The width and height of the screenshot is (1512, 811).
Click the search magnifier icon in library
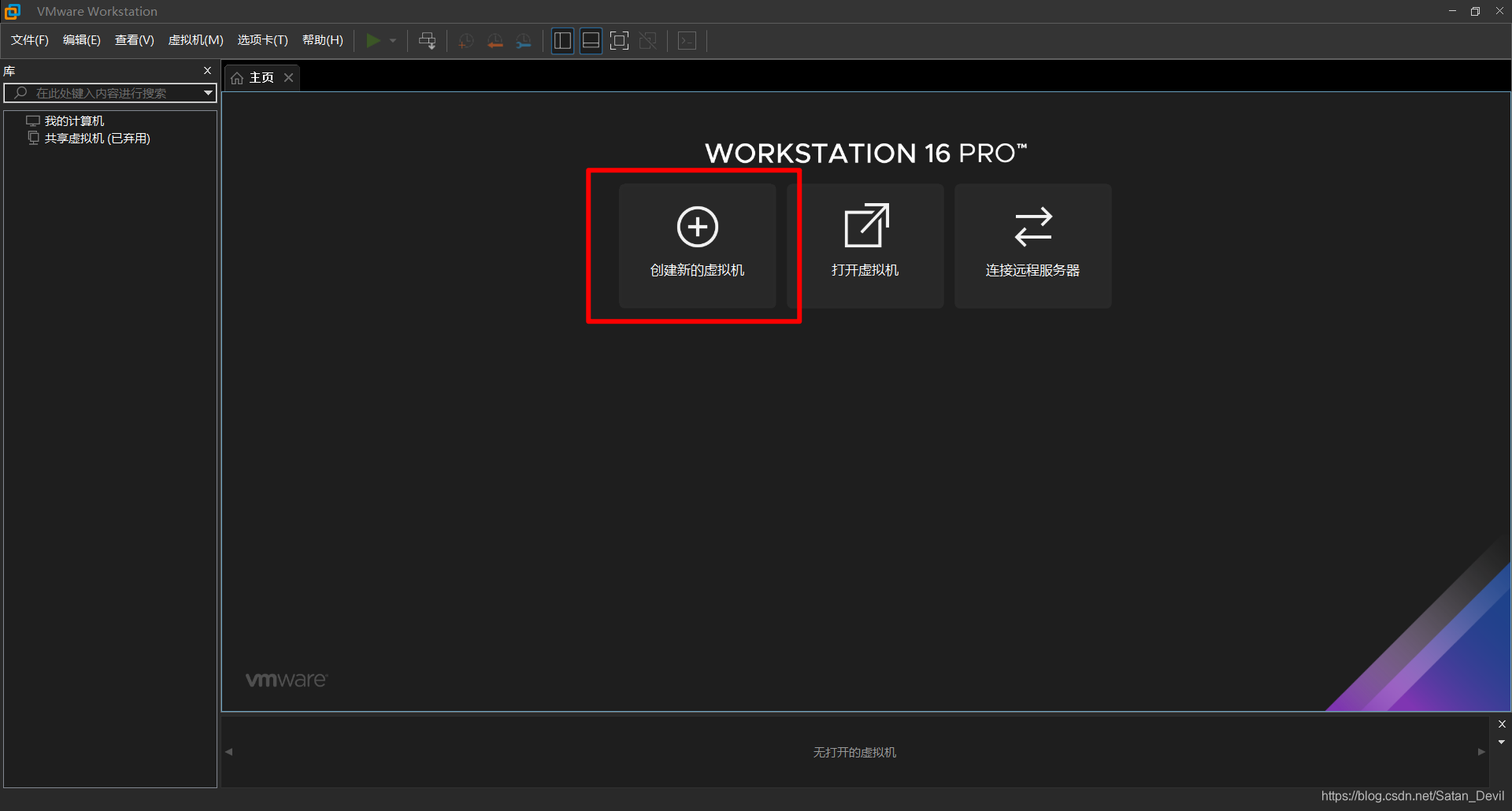[21, 93]
